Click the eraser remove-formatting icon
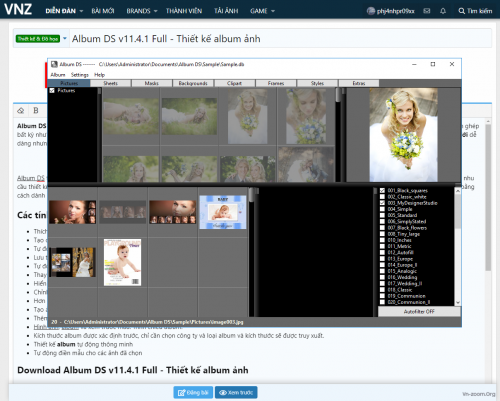The image size is (500, 401). tap(21, 111)
